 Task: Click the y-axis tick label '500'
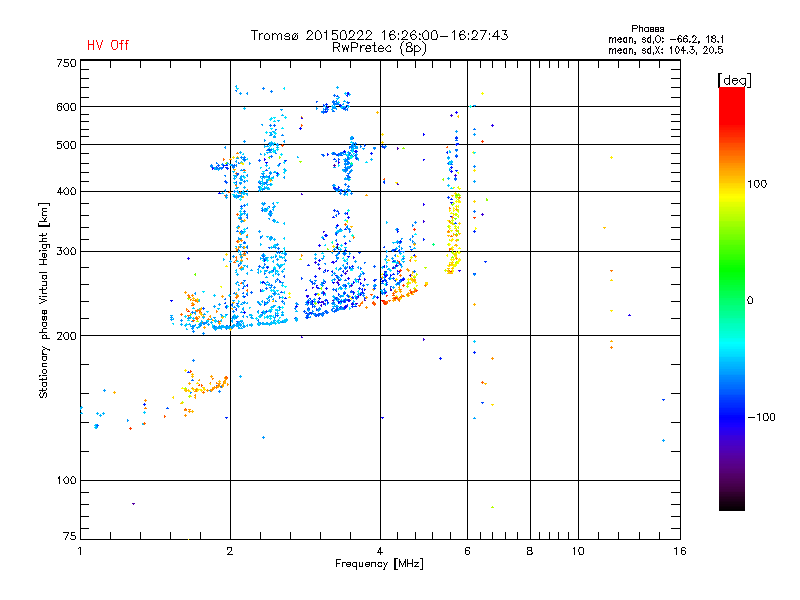click(66, 145)
